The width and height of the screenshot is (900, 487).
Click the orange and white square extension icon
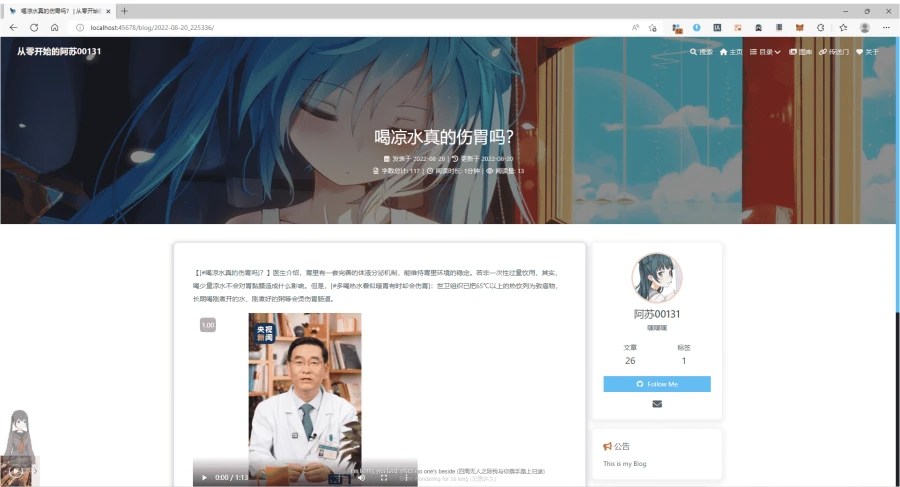point(738,28)
